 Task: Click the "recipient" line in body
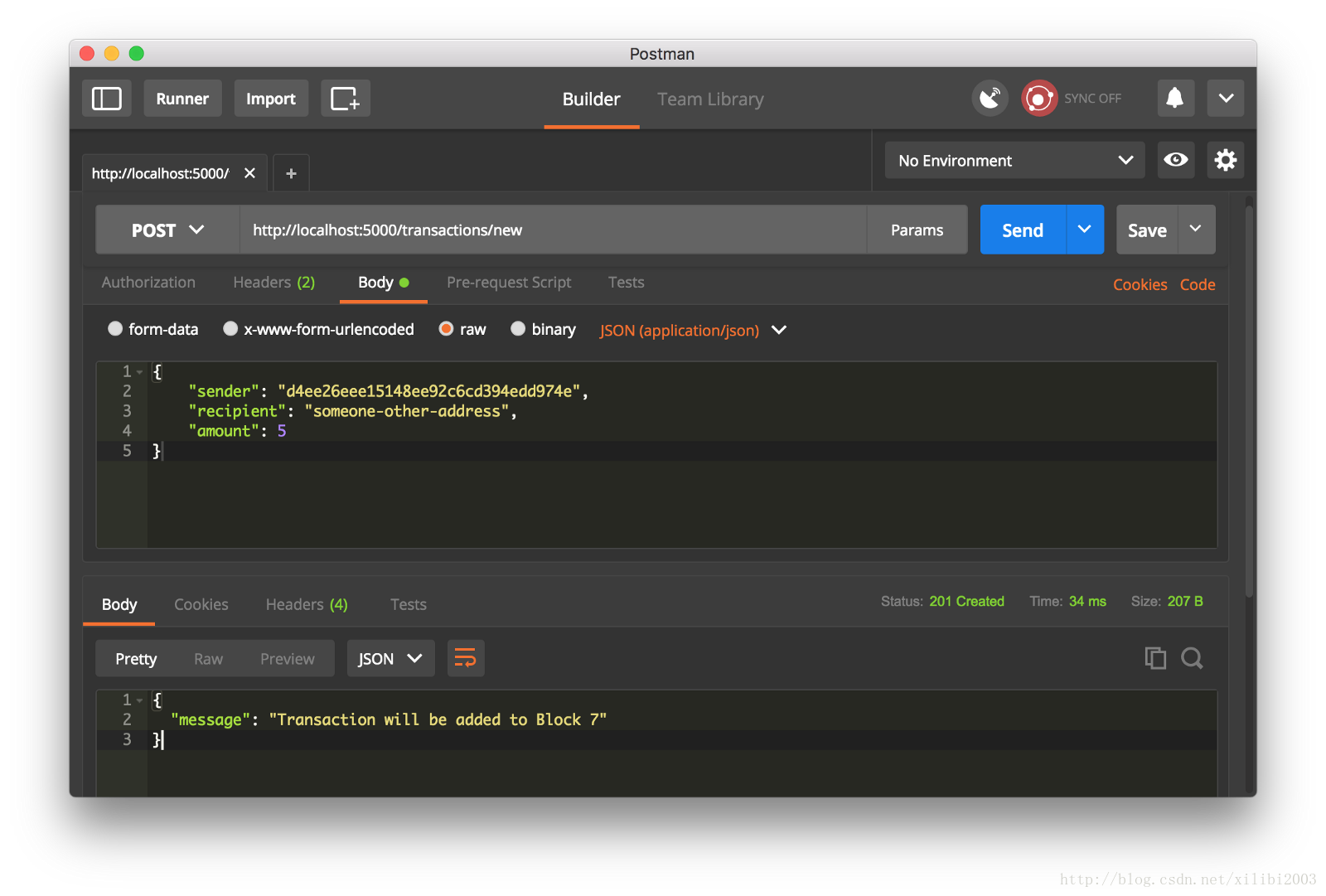pyautogui.click(x=352, y=411)
